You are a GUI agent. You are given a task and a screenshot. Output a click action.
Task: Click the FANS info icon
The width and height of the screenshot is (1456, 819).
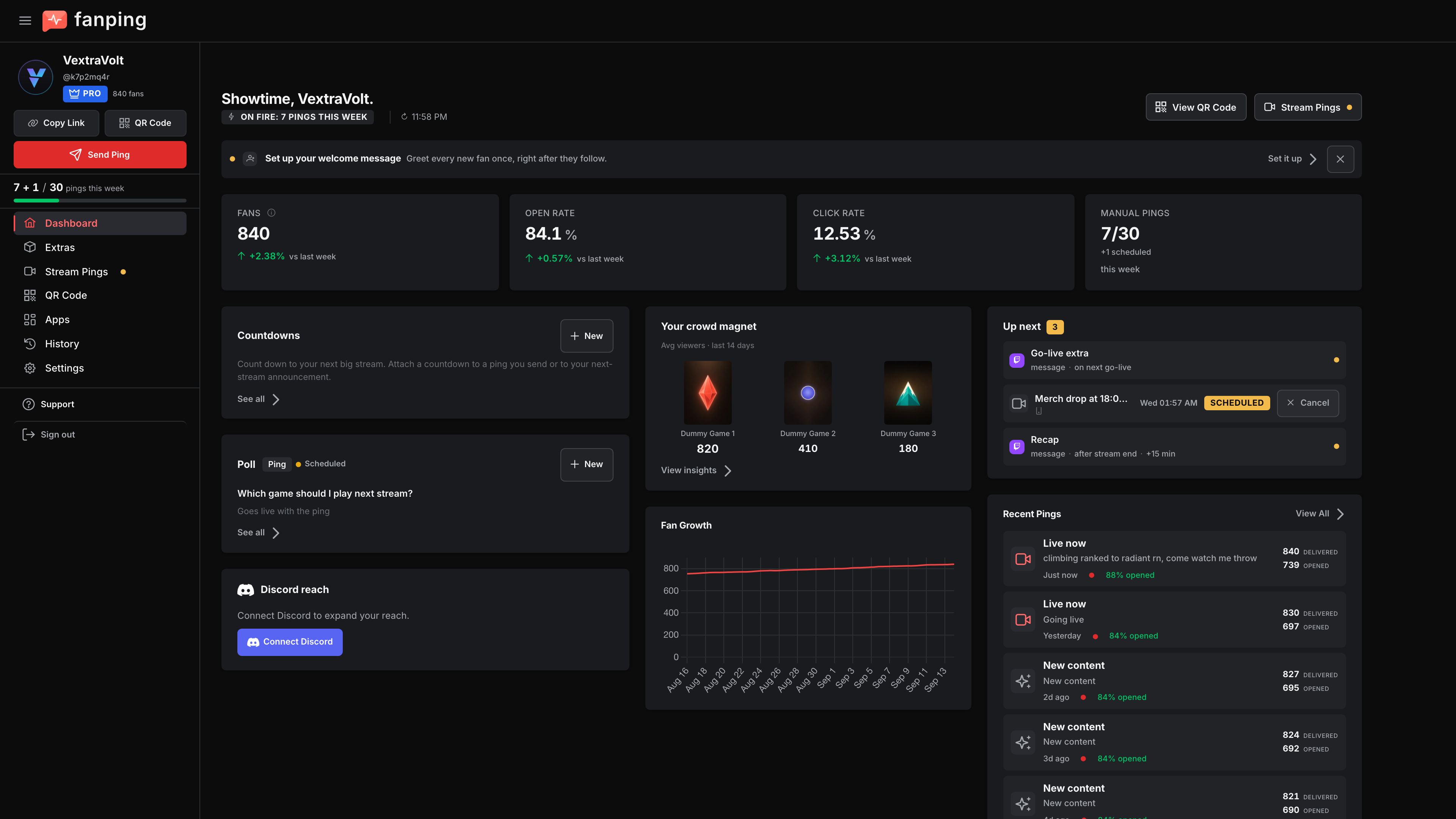coord(271,213)
